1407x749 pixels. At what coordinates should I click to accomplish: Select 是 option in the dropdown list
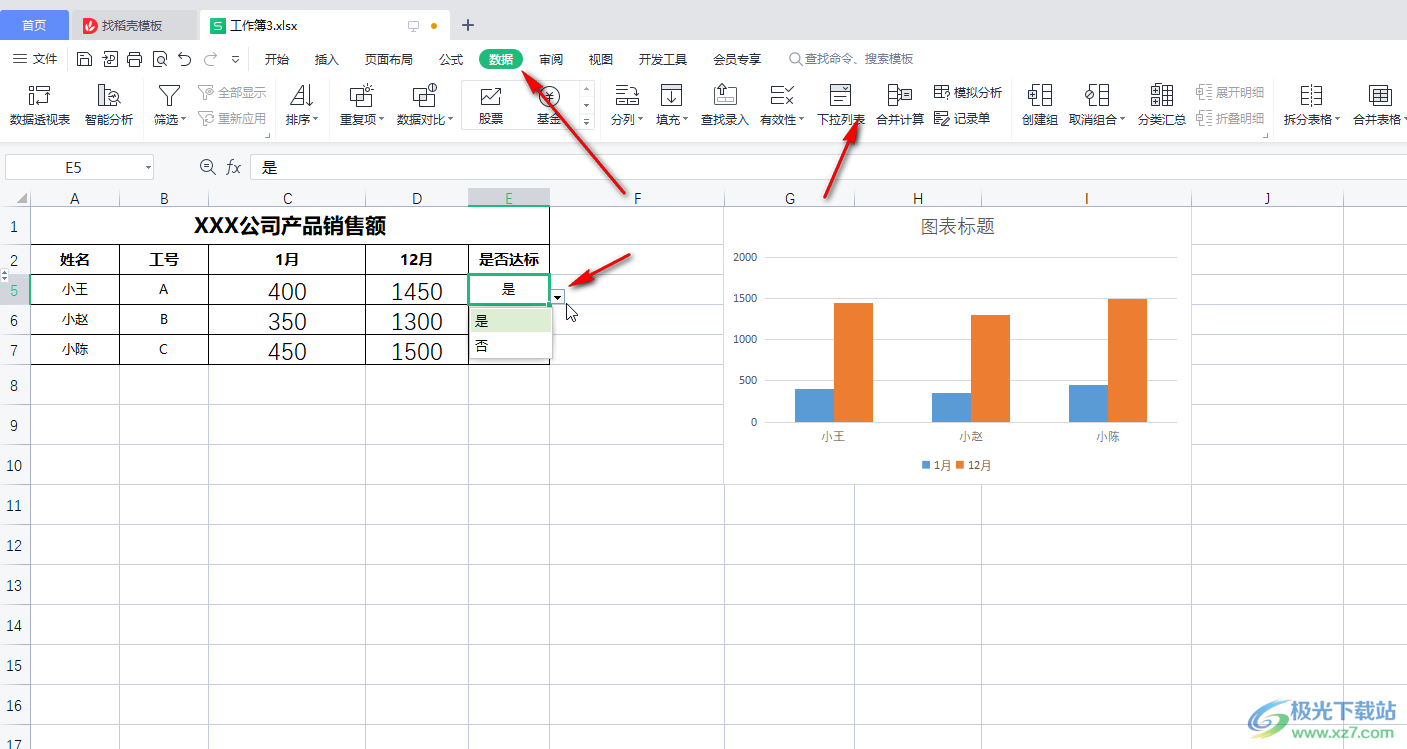511,321
